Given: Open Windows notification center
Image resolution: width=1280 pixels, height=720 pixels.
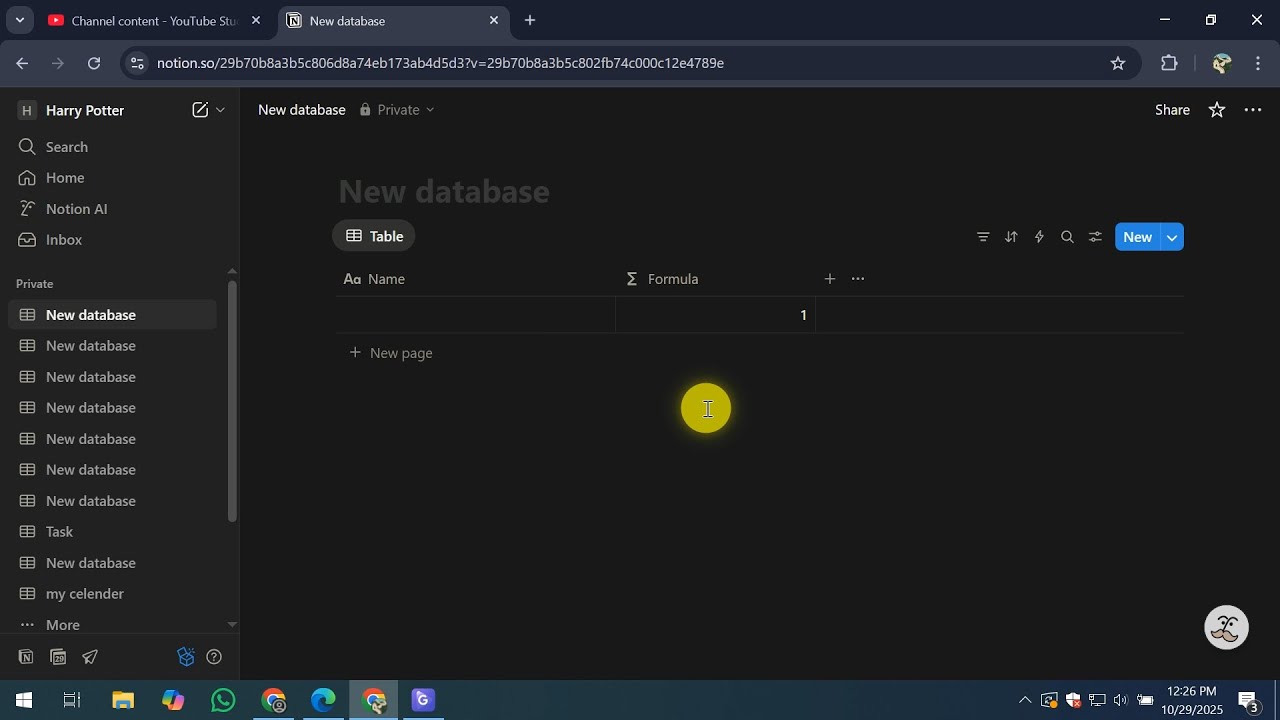Looking at the screenshot, I should (1248, 700).
